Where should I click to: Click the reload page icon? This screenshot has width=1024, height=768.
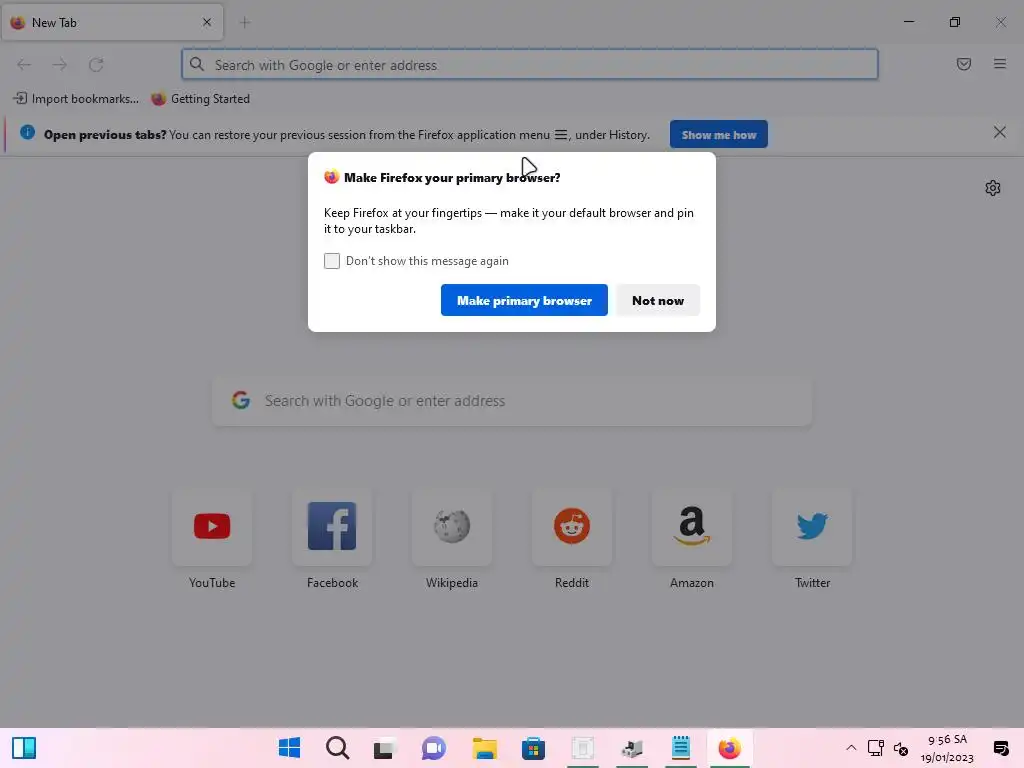pyautogui.click(x=96, y=65)
